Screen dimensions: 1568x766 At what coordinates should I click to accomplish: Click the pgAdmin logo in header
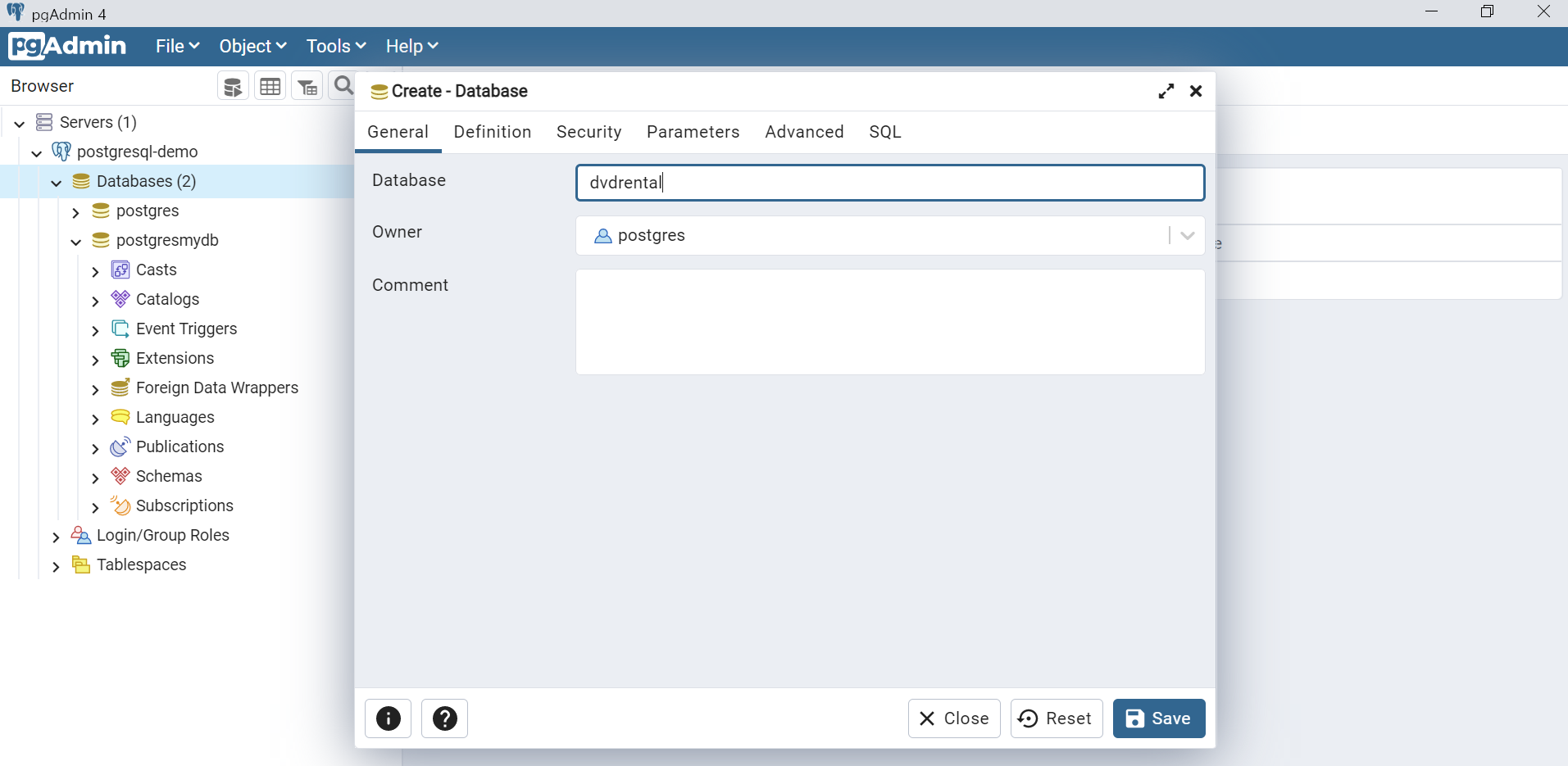pos(67,46)
